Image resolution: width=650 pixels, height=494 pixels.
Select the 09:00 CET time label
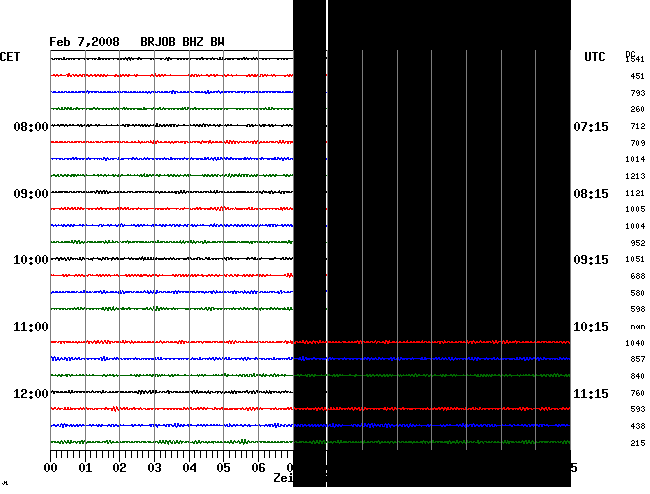[x=31, y=194]
